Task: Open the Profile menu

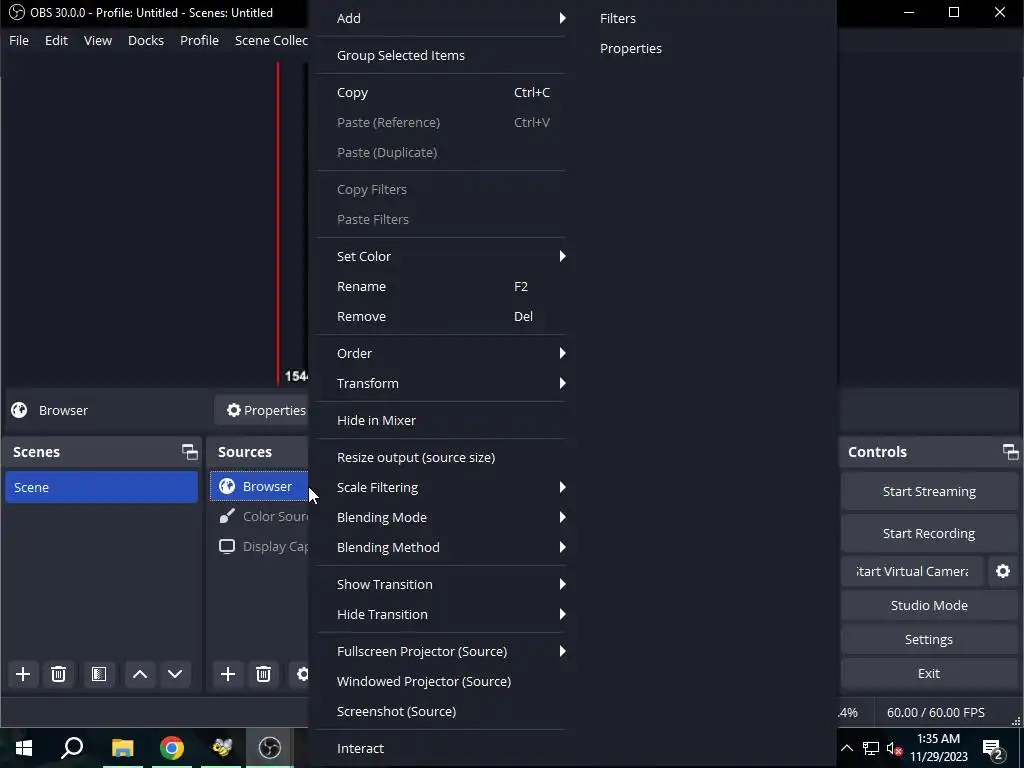Action: click(199, 40)
